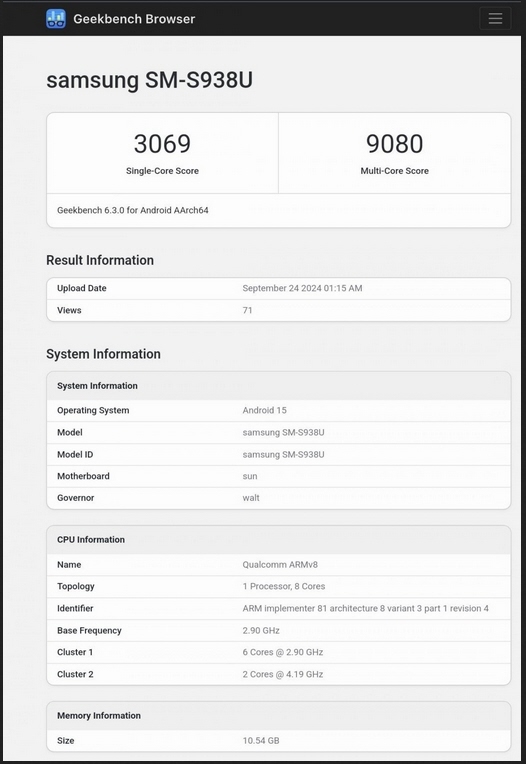526x764 pixels.
Task: Select the motherboard value sun
Action: [250, 477]
